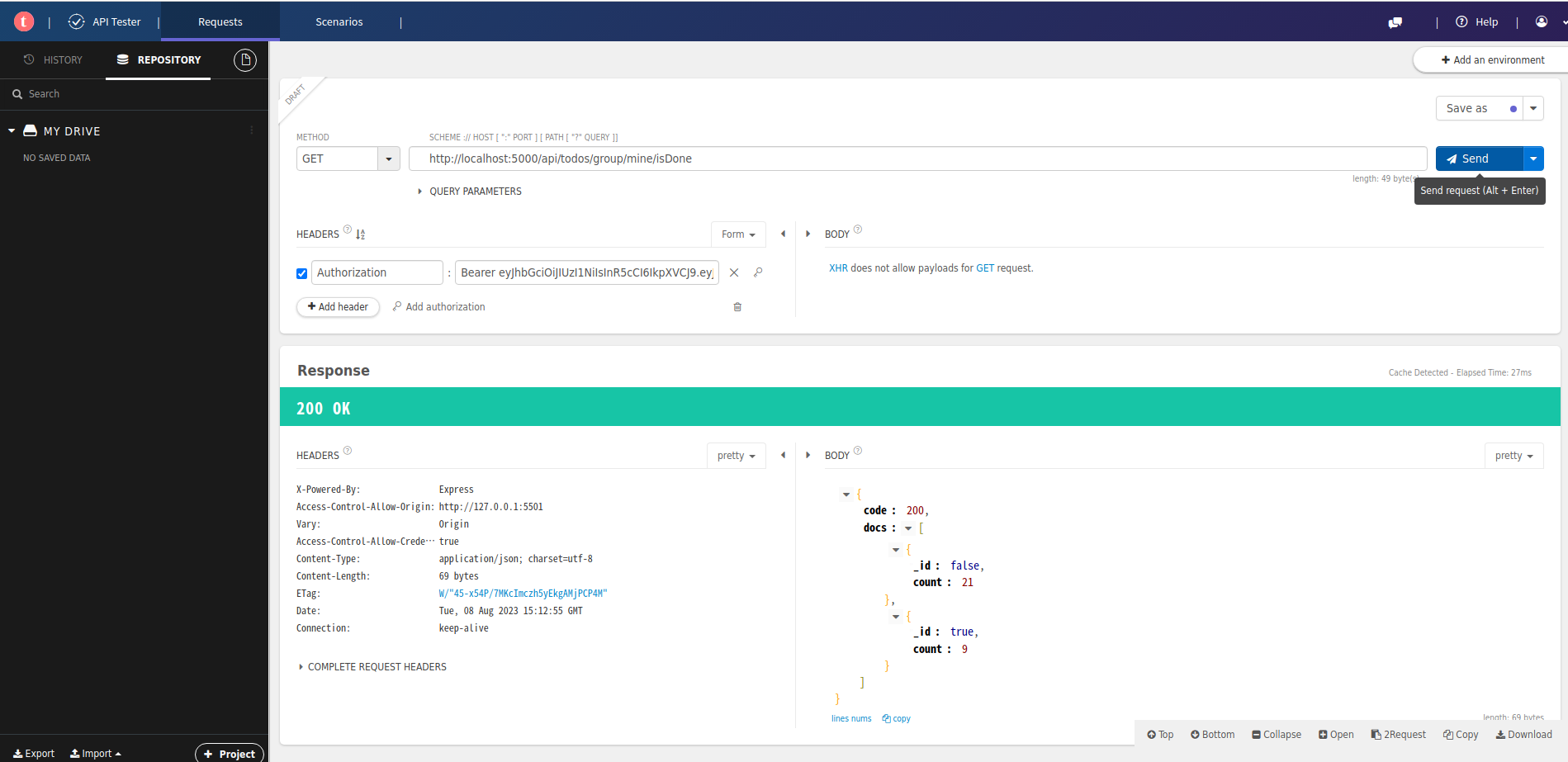The image size is (1568, 762).
Task: Focus the repository Search field
Action: pyautogui.click(x=134, y=94)
